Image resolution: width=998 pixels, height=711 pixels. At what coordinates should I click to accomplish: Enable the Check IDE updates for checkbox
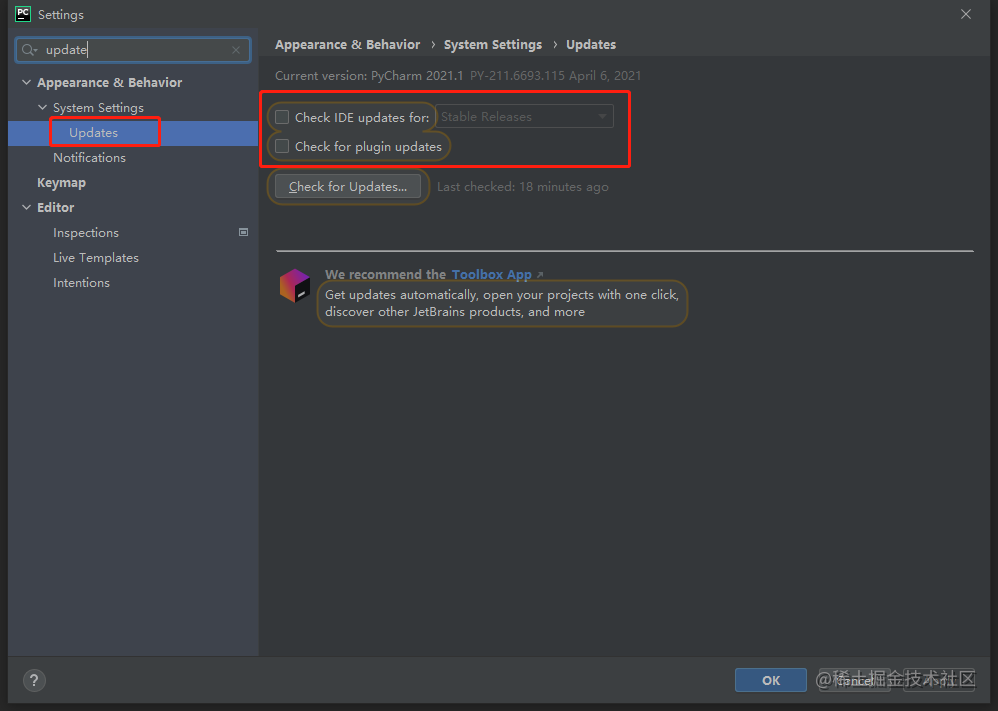tap(282, 117)
